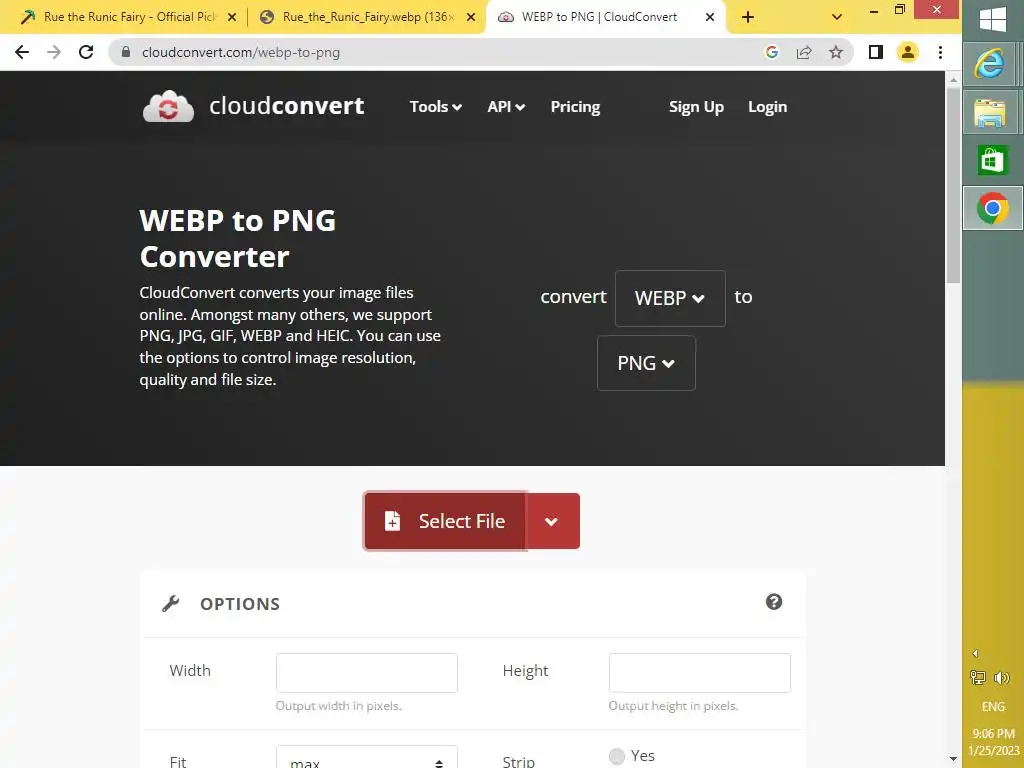Show hidden tray icons arrow
Image resolution: width=1024 pixels, height=768 pixels.
(x=975, y=654)
